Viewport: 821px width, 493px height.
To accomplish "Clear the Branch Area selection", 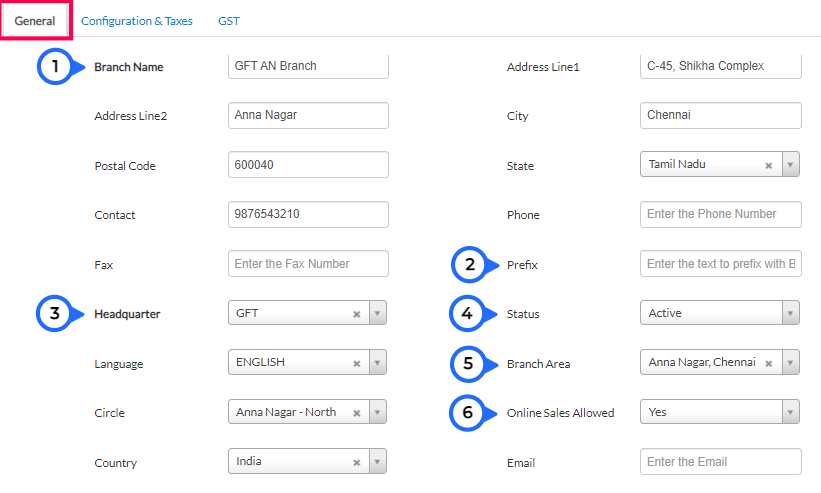I will click(768, 364).
